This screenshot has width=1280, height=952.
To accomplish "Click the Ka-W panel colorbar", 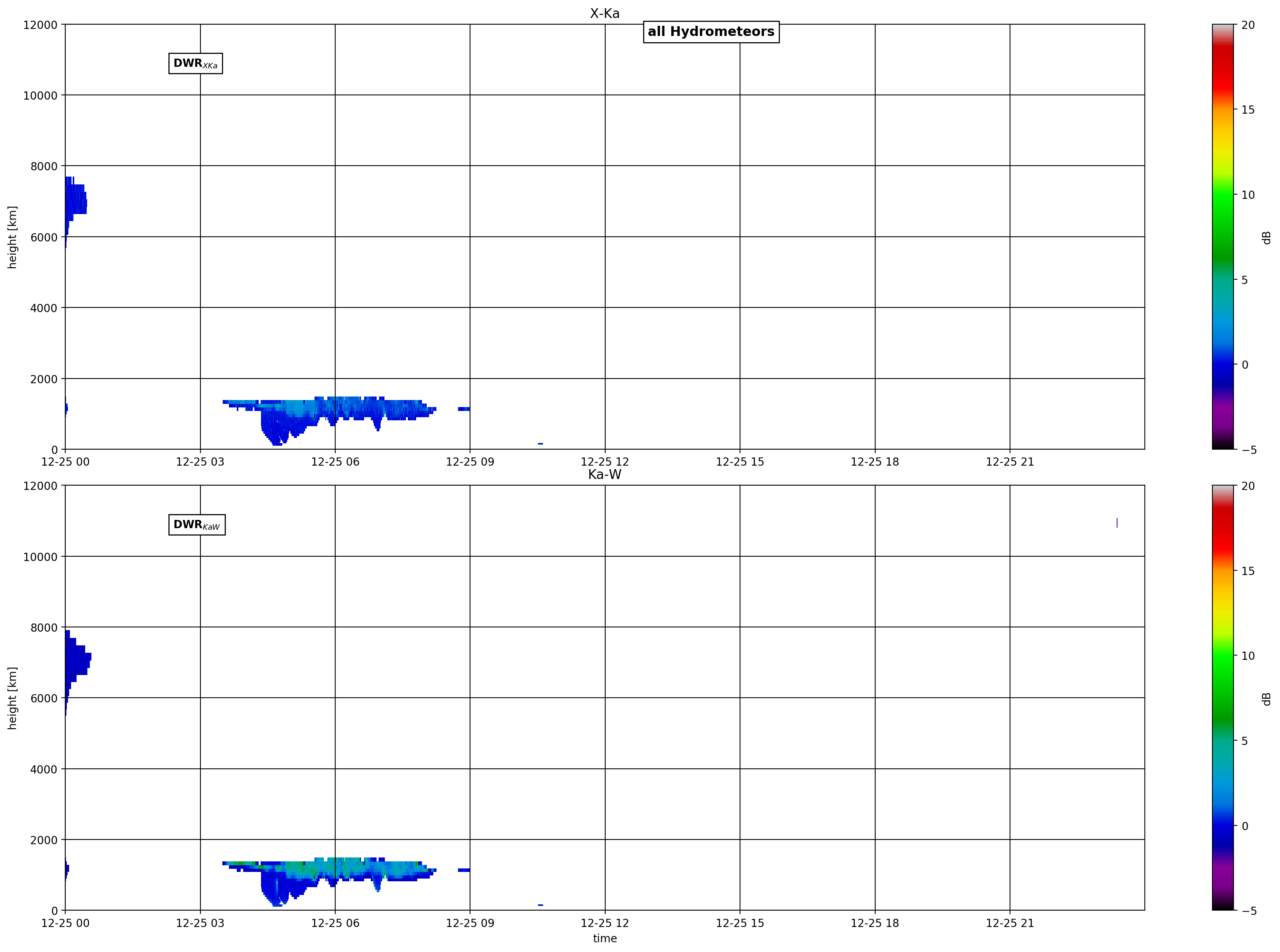I will [1222, 698].
